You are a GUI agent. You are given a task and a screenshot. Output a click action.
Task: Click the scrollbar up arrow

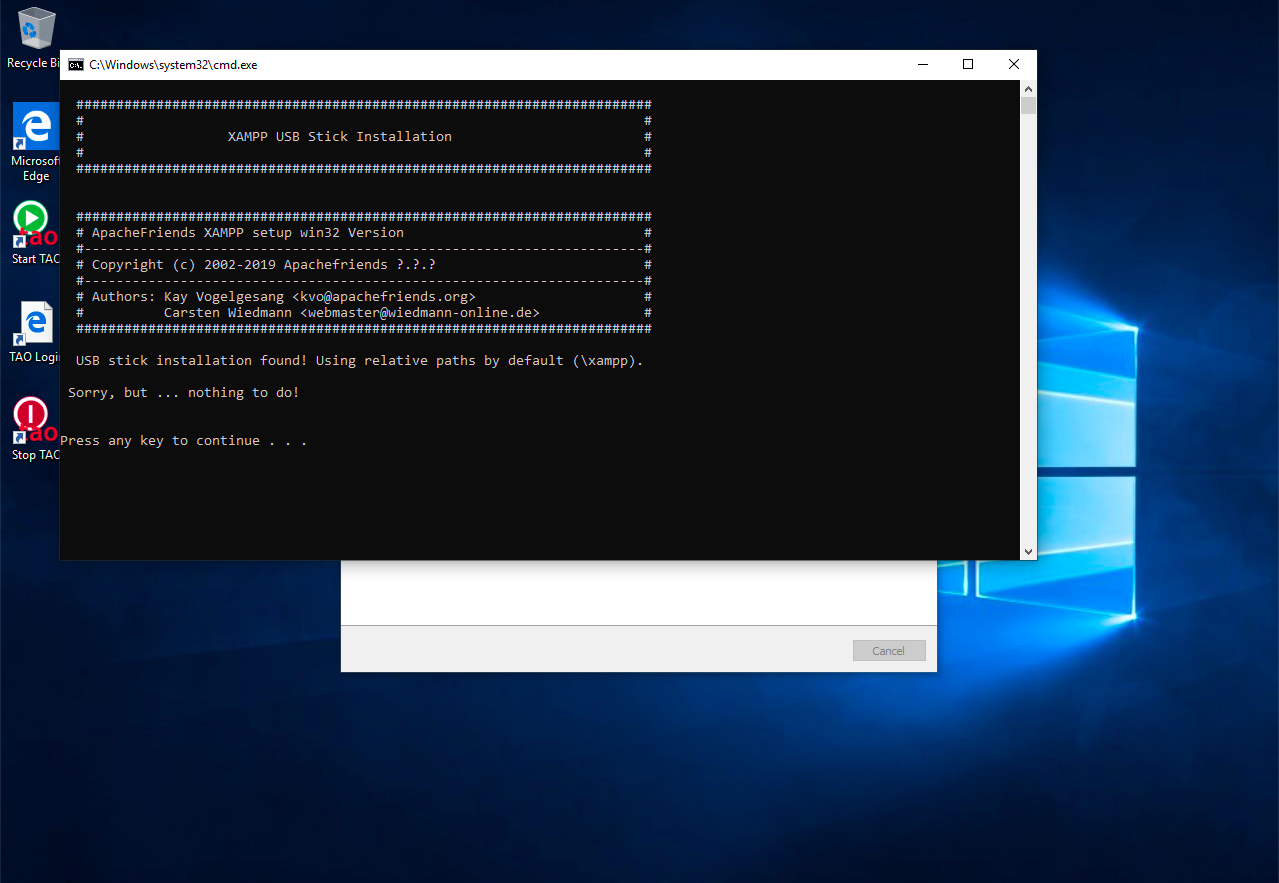point(1028,88)
